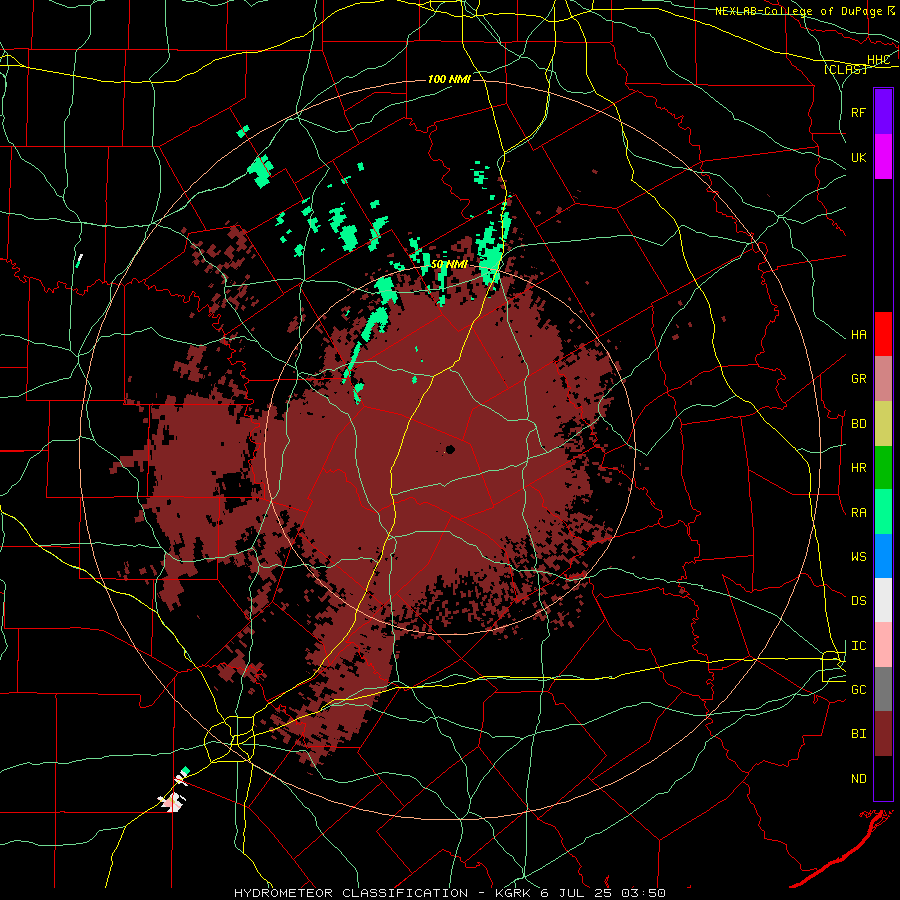This screenshot has width=900, height=900.
Task: Click the GC legend label
Action: [x=858, y=690]
